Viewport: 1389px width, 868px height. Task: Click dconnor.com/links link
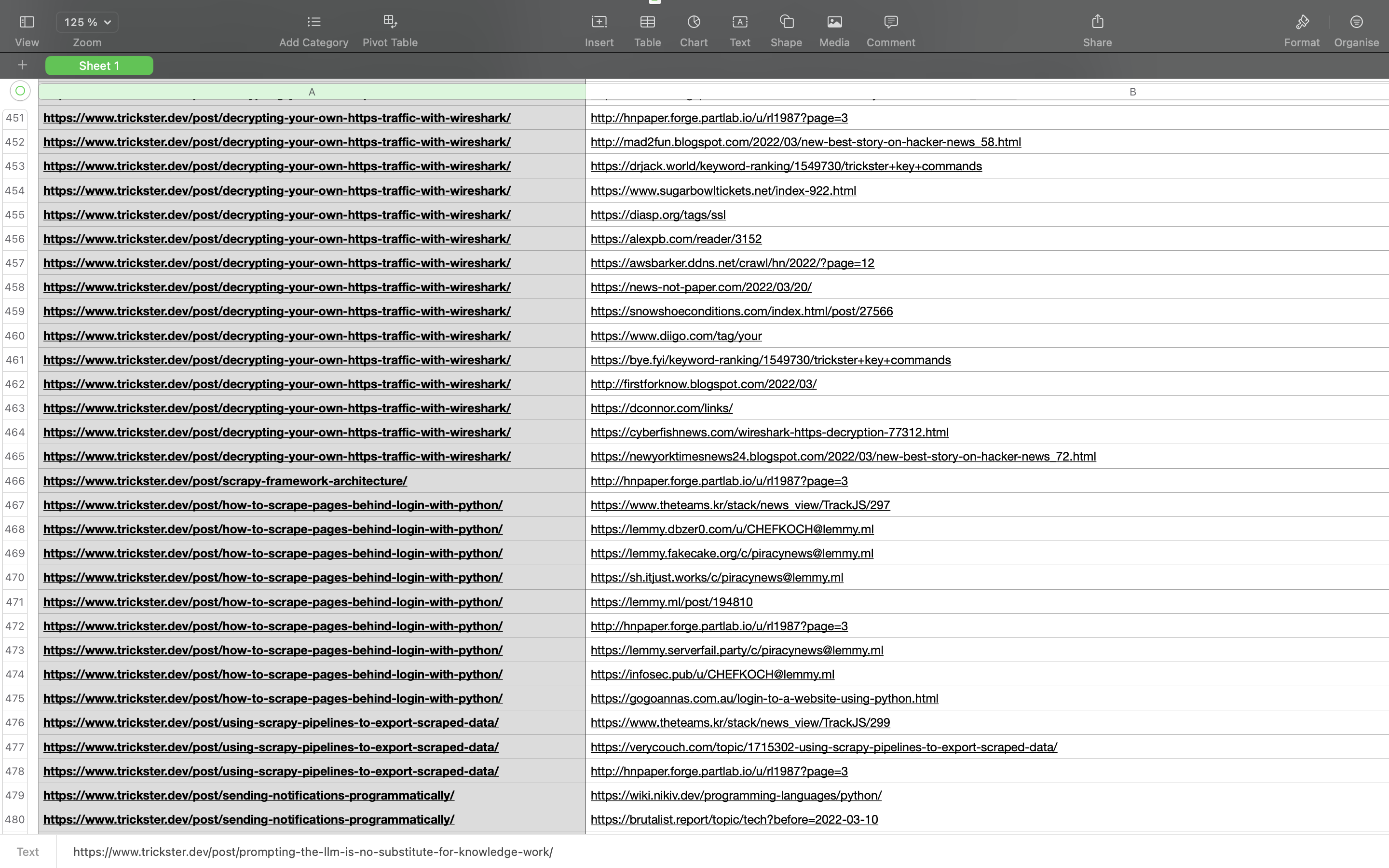(661, 408)
